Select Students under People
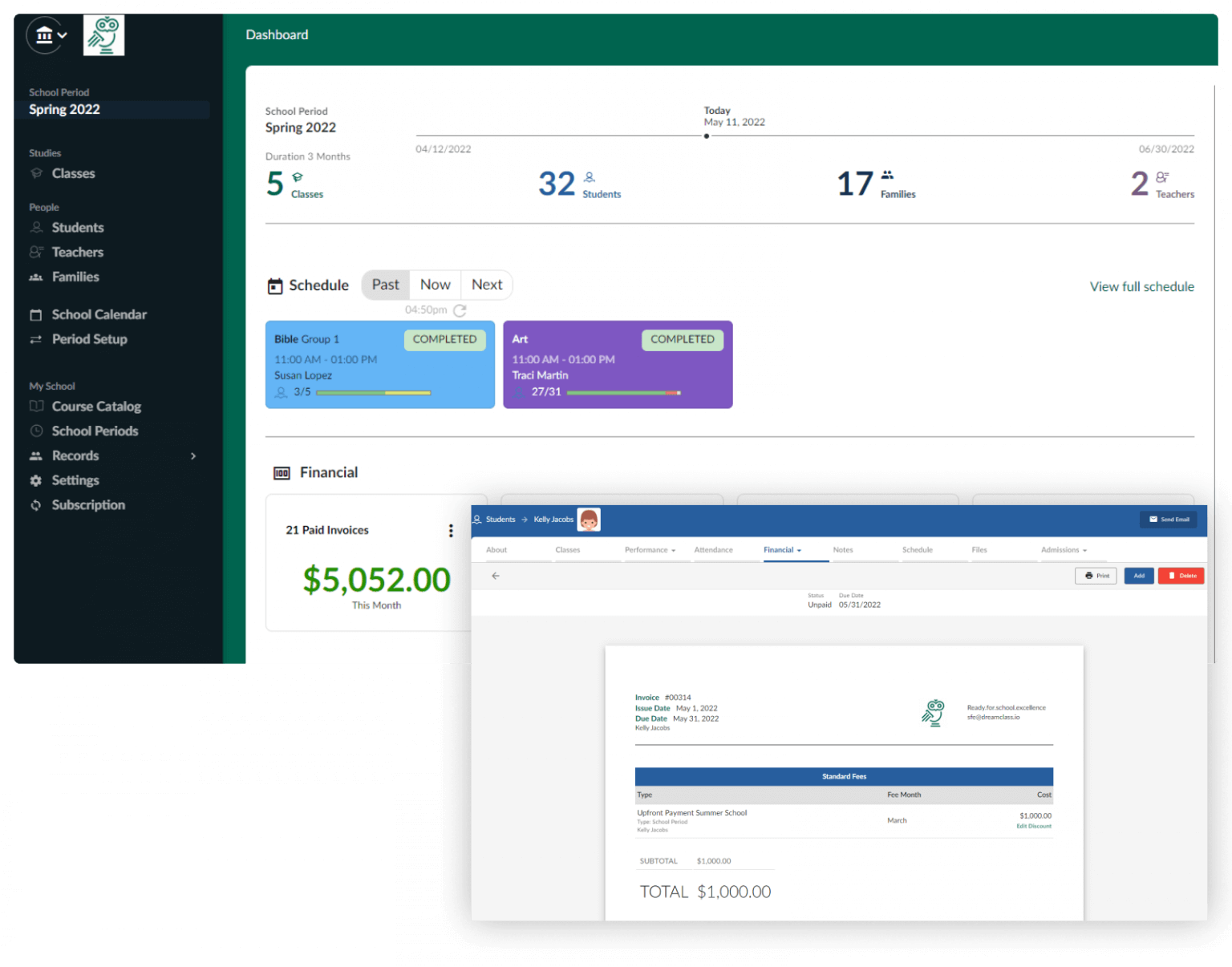 pyautogui.click(x=77, y=227)
